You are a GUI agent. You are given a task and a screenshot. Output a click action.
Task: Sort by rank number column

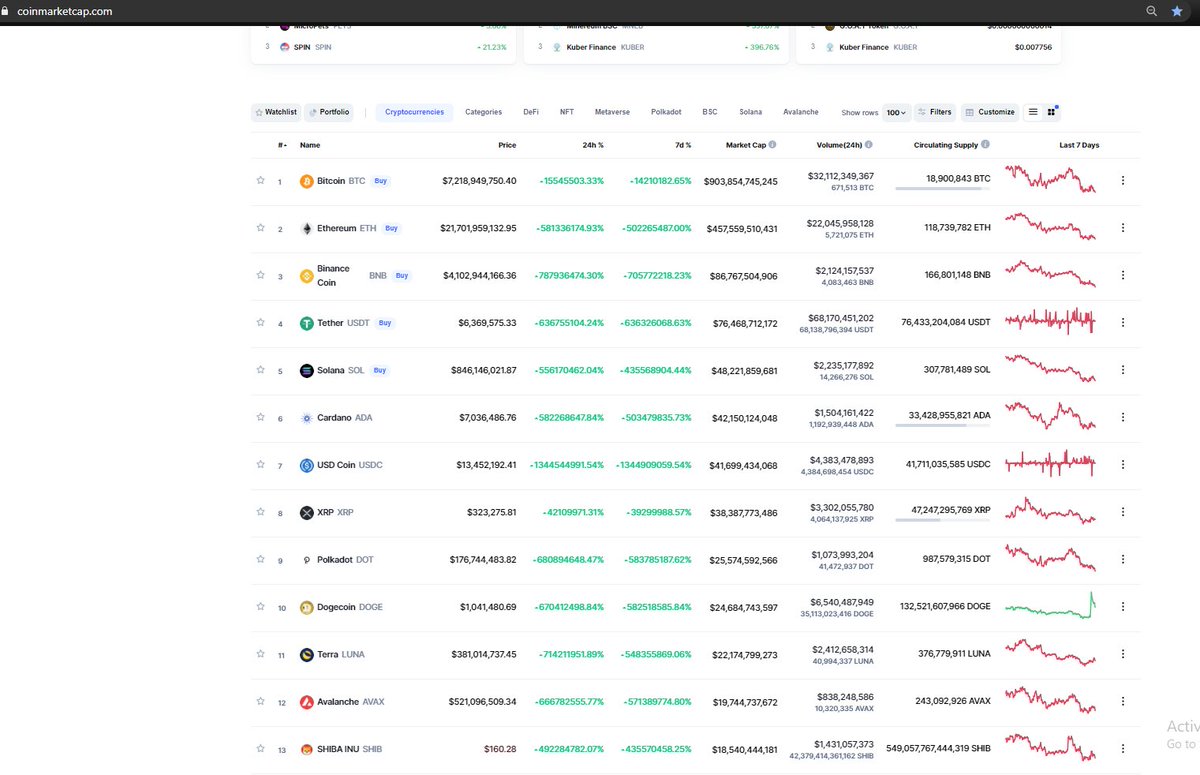pyautogui.click(x=282, y=145)
